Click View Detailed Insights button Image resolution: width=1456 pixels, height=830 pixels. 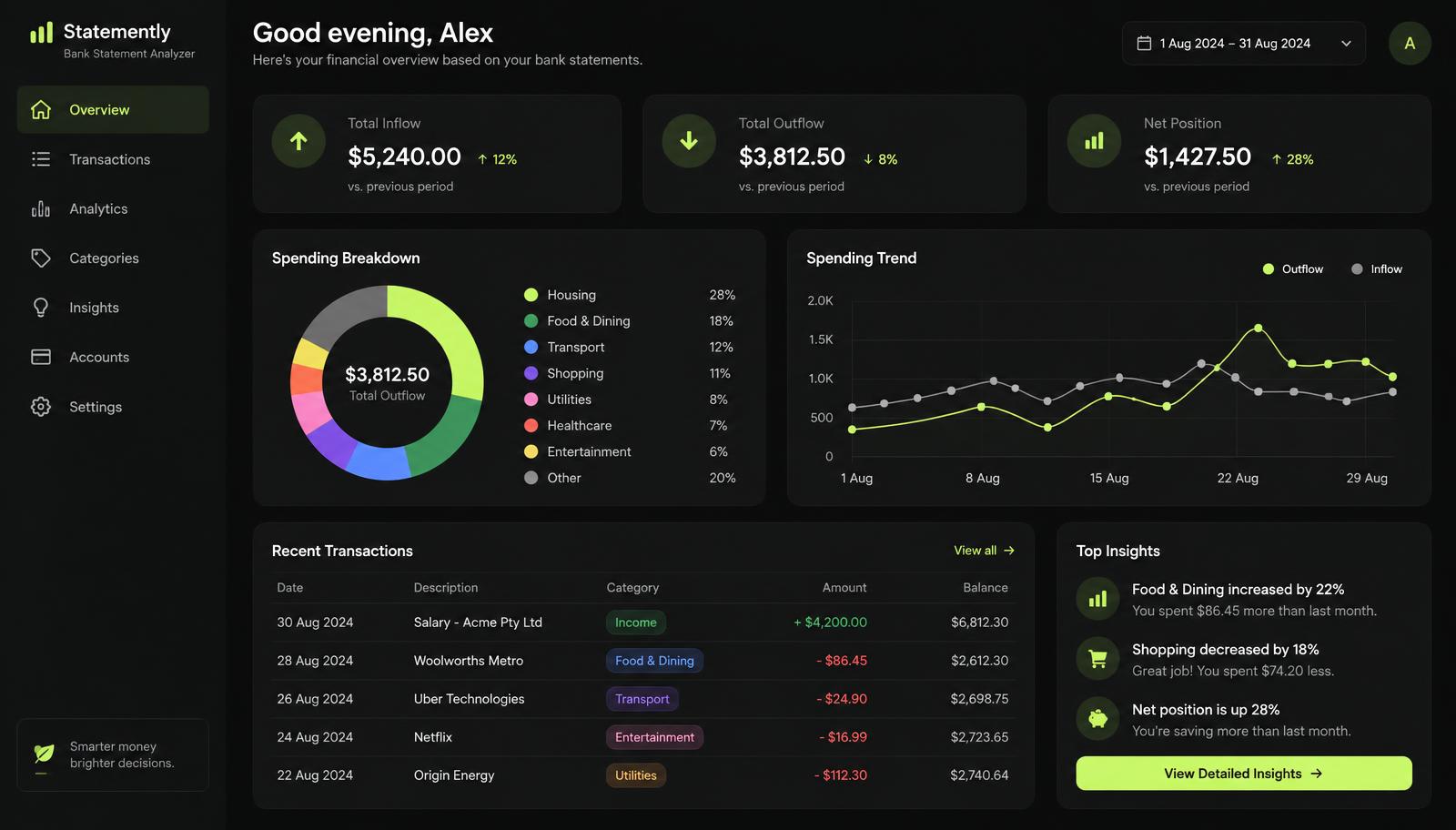[x=1244, y=774]
